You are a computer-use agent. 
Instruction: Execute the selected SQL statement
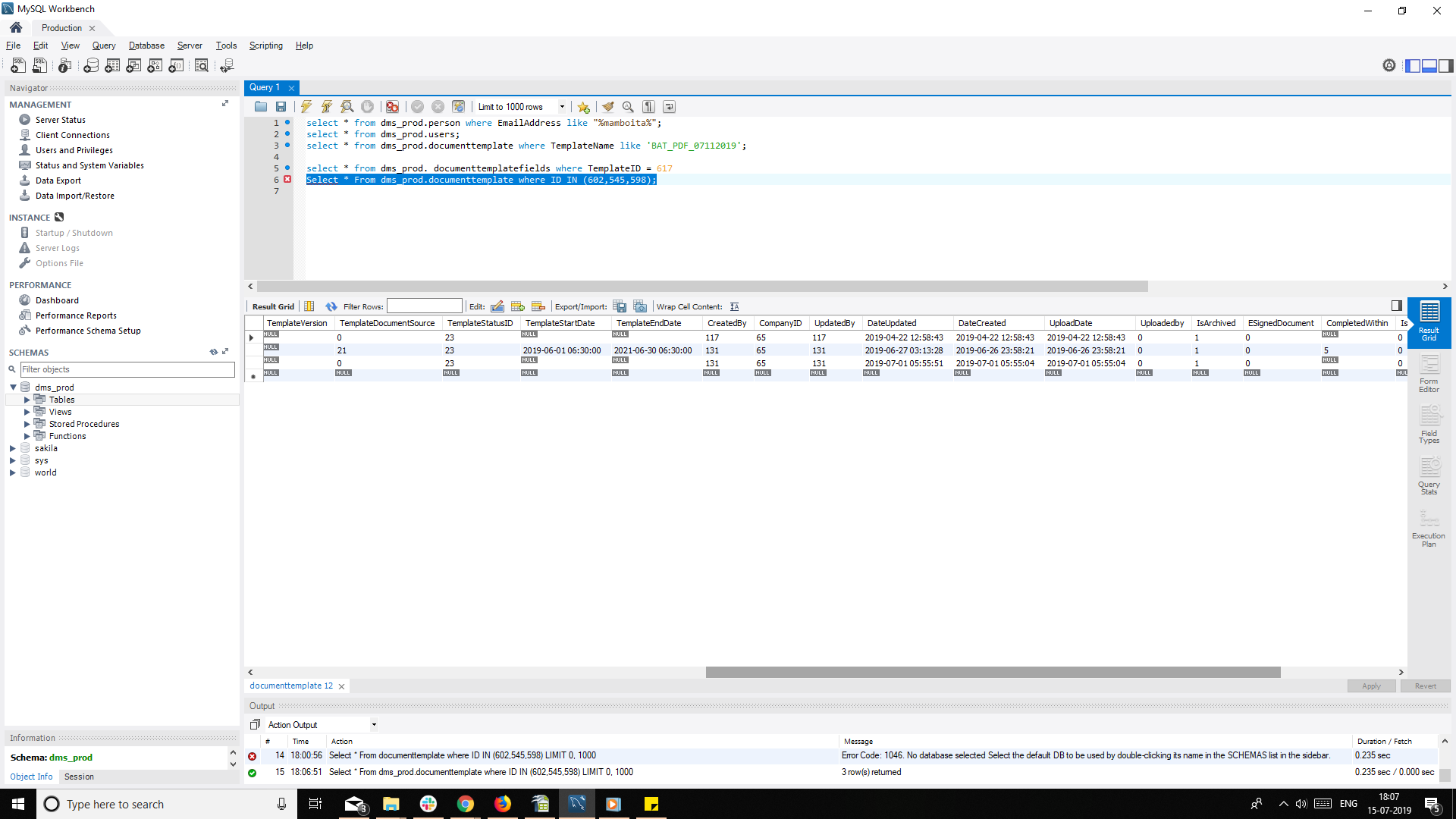click(306, 107)
